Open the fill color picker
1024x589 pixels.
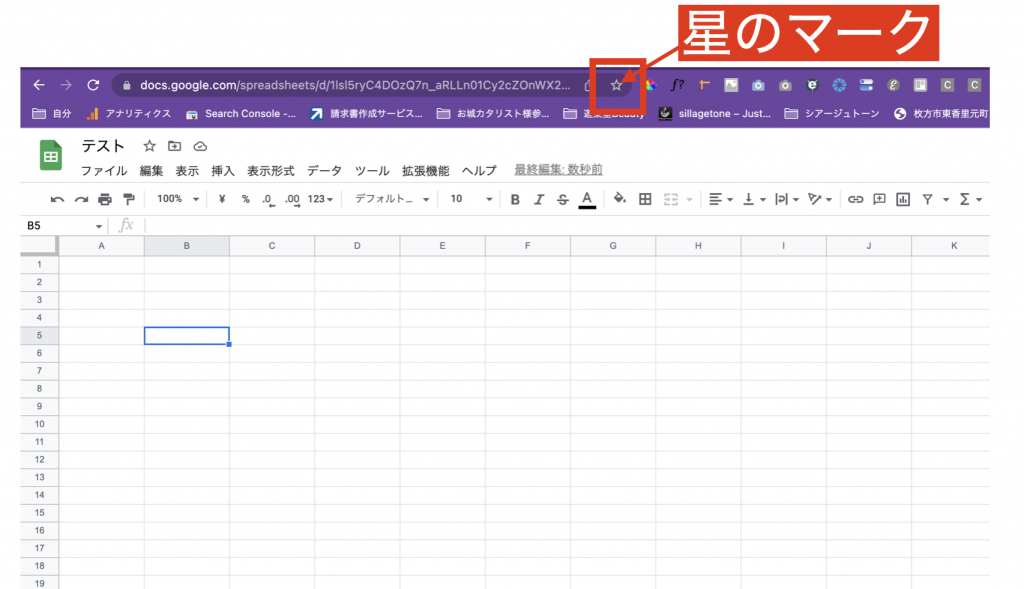[620, 199]
